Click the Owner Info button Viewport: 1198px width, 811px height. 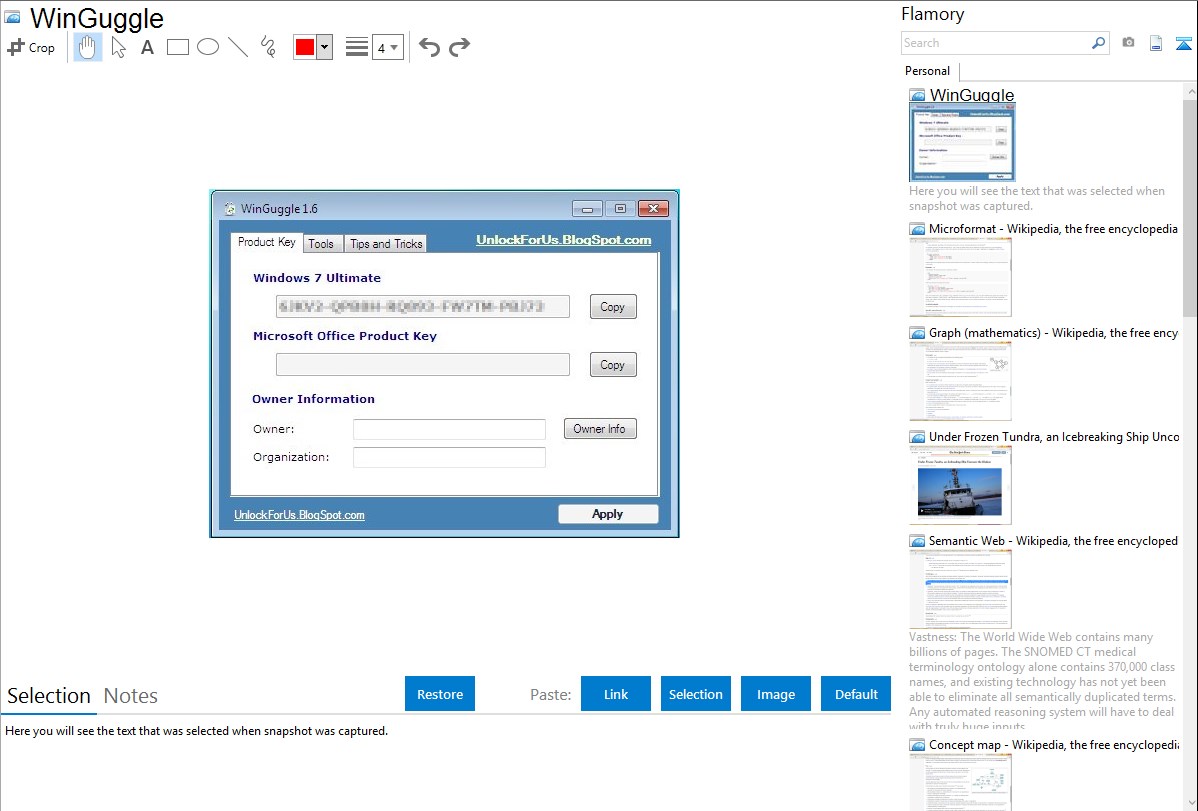pos(600,429)
